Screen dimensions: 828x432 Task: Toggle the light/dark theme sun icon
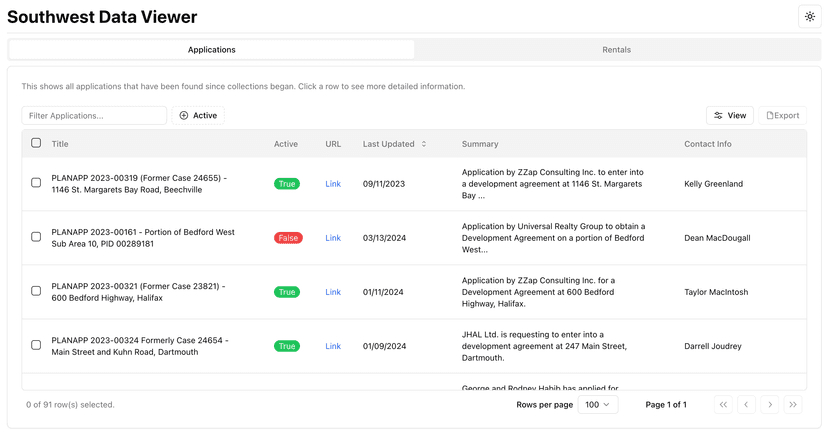click(810, 17)
